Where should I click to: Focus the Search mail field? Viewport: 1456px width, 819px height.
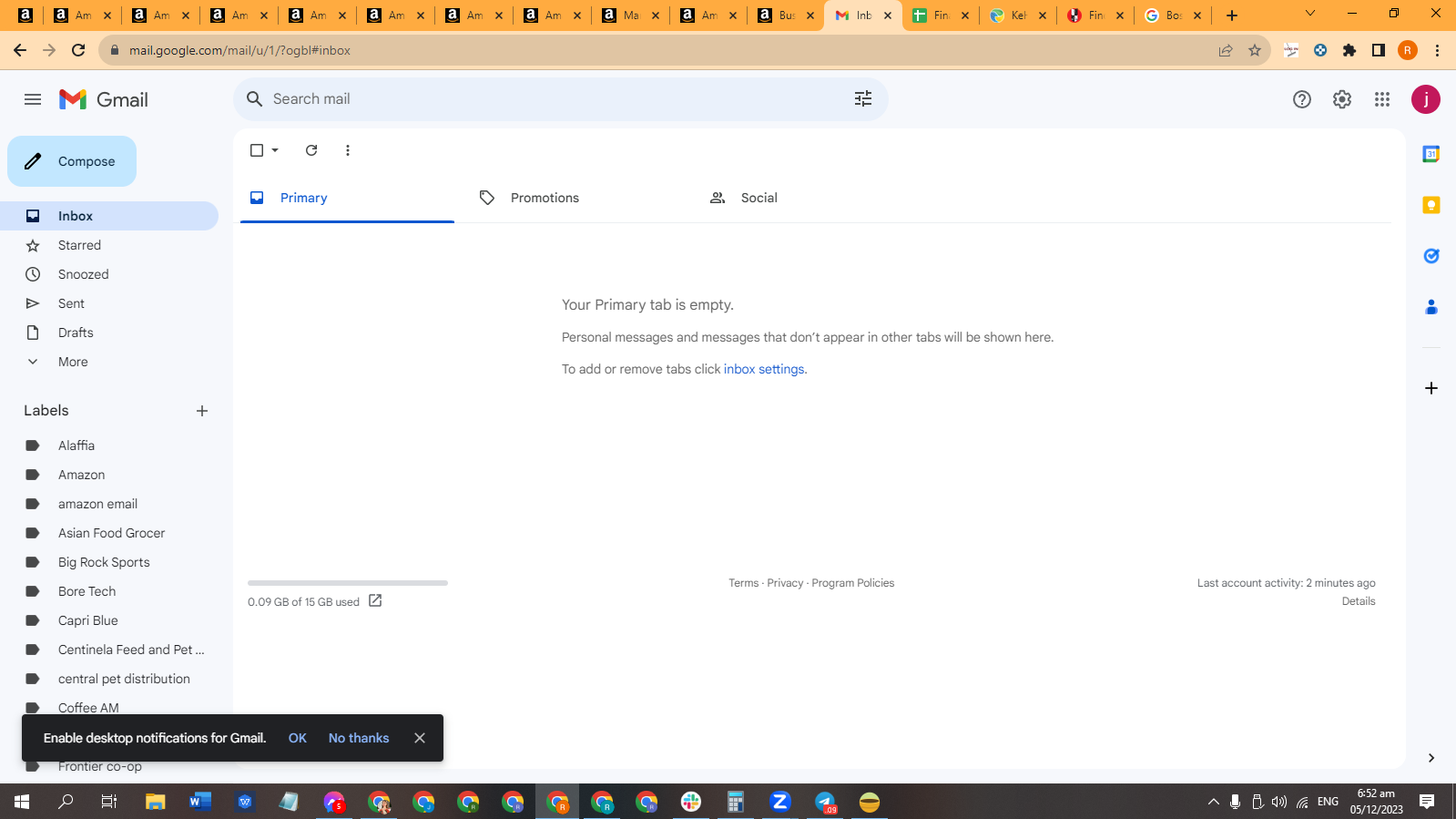(x=560, y=98)
